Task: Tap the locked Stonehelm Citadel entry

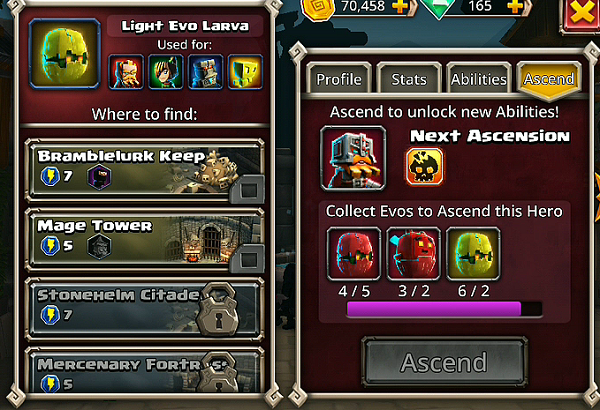Action: point(145,309)
